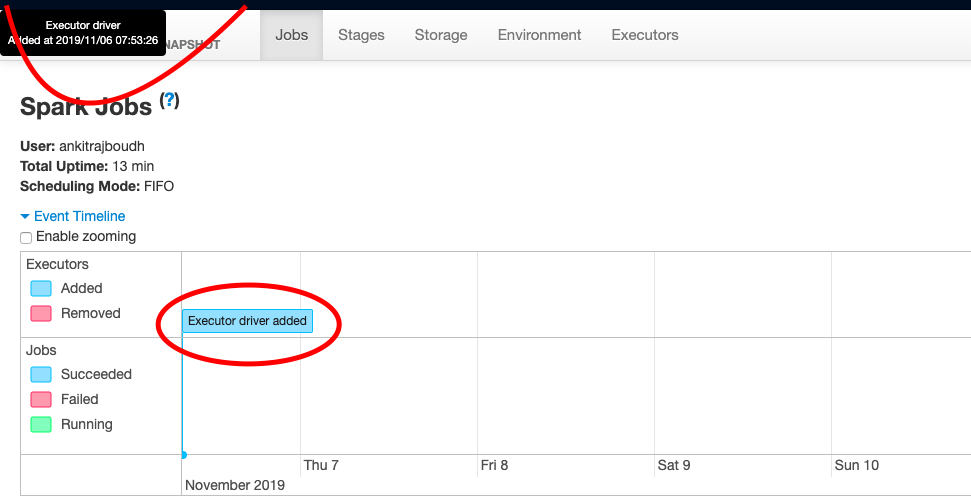Click the Scheduling Mode FIFO text

[97, 186]
